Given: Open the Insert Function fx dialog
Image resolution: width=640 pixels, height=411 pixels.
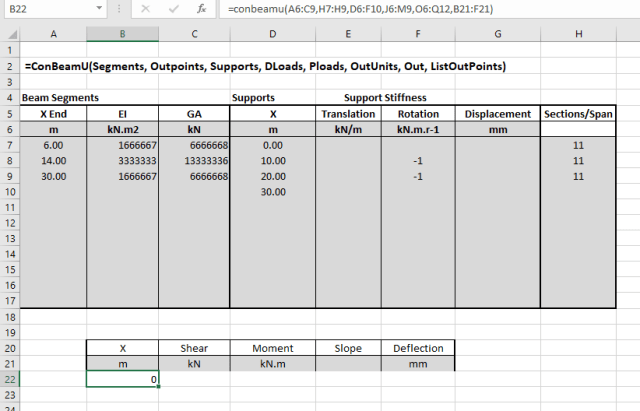Looking at the screenshot, I should click(x=201, y=9).
